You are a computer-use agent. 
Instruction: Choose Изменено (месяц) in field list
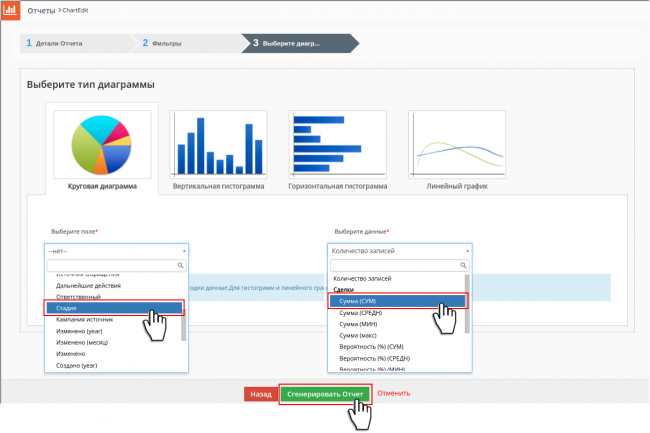82,342
